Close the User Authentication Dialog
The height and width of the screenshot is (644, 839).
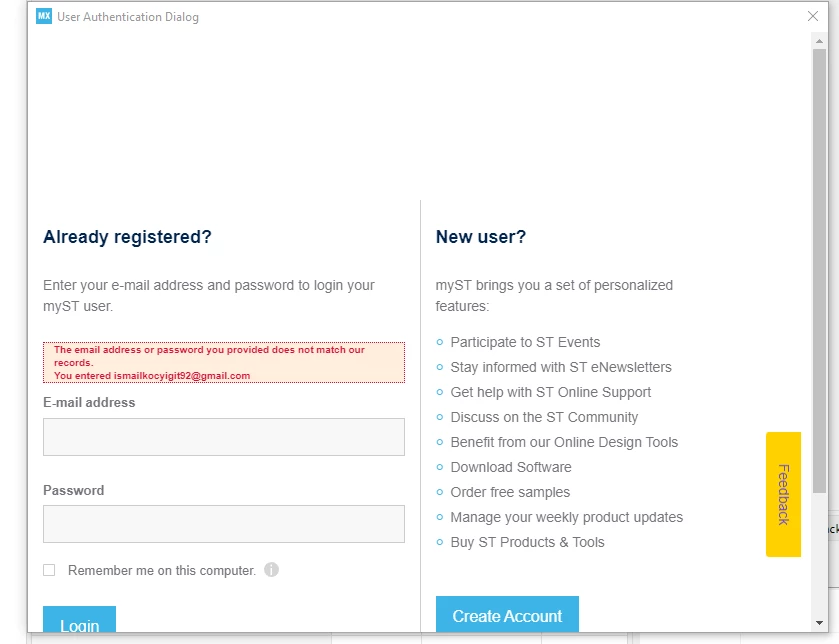click(813, 17)
